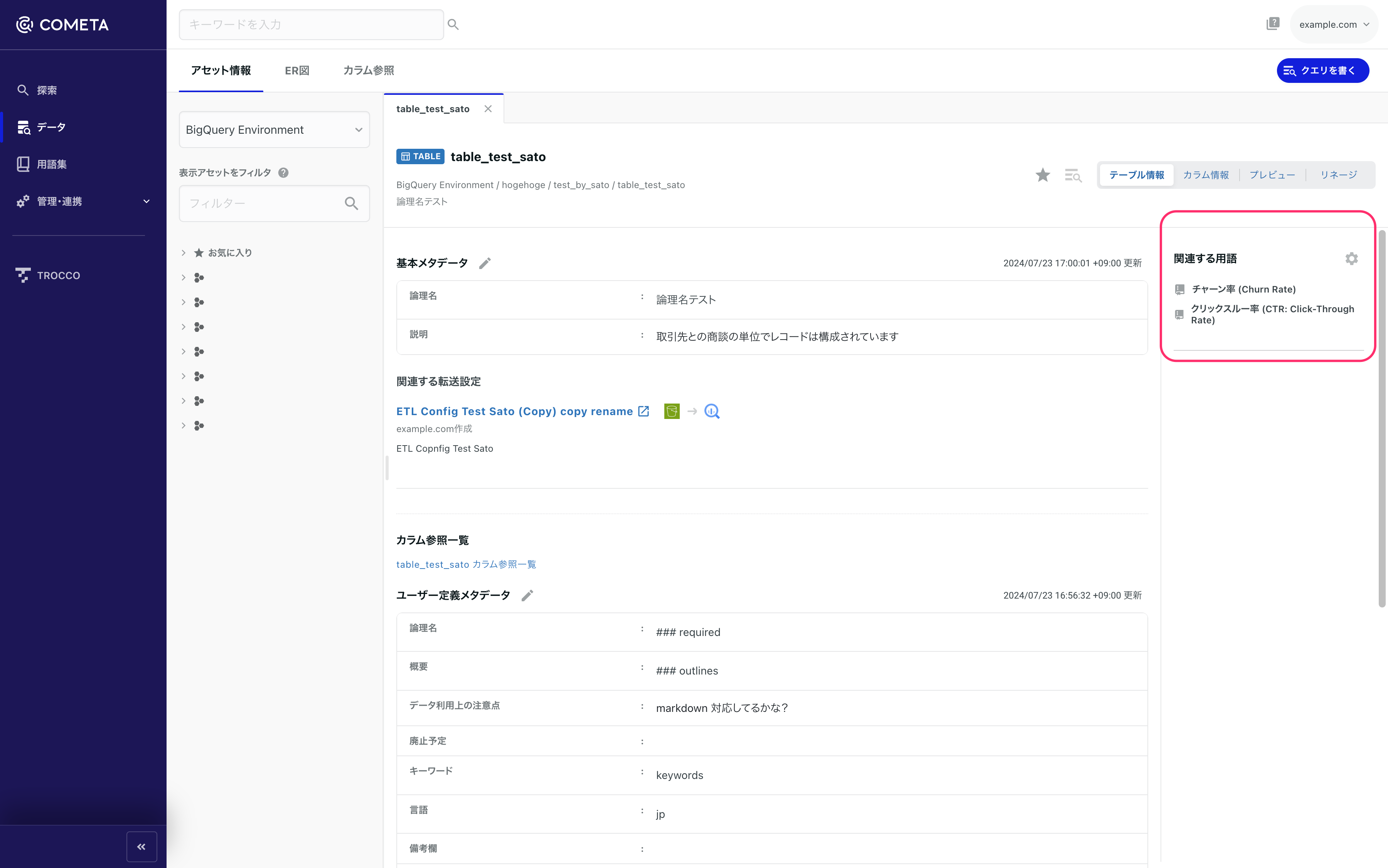Image resolution: width=1388 pixels, height=868 pixels.
Task: Click the BigQuery destination icon
Action: pos(711,411)
